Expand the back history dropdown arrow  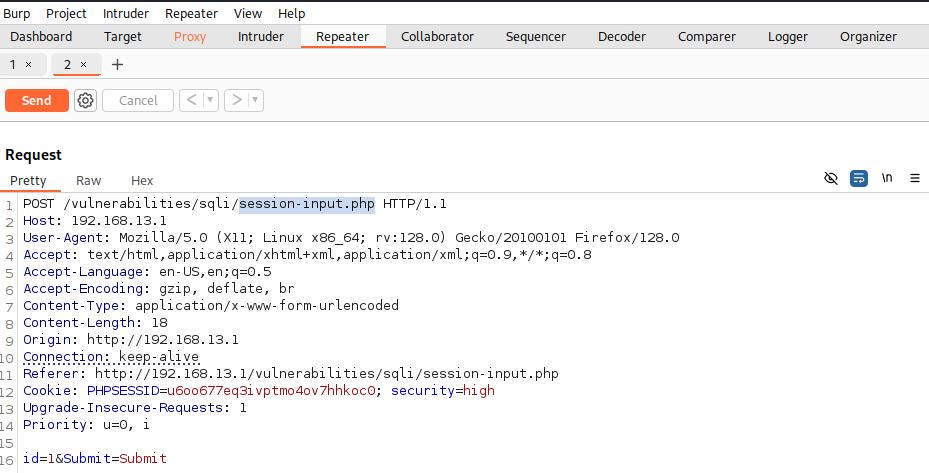210,100
